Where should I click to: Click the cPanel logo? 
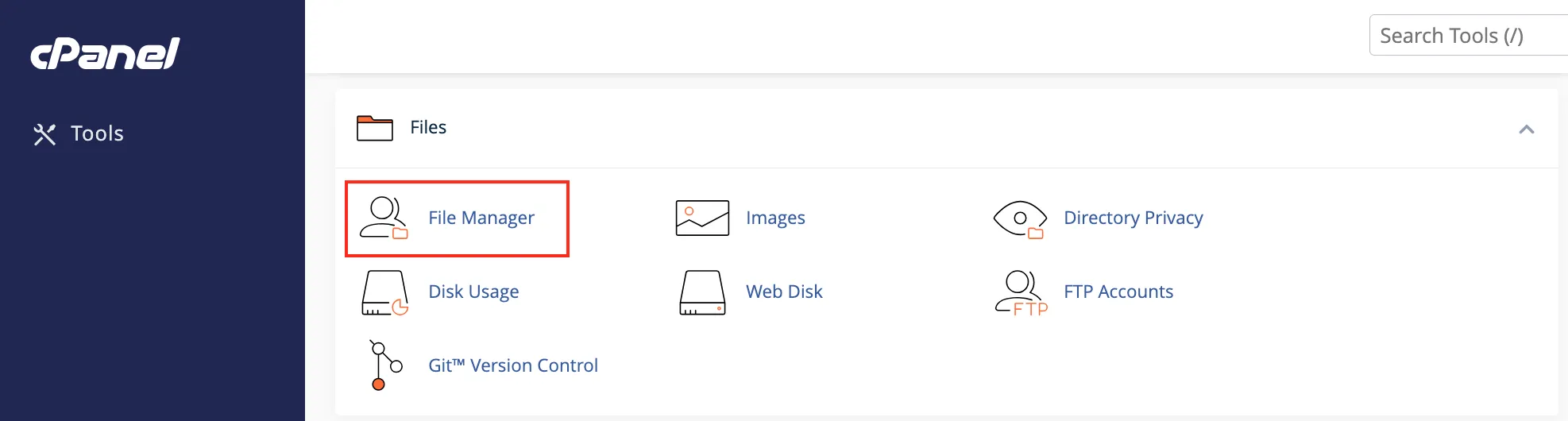(x=106, y=54)
